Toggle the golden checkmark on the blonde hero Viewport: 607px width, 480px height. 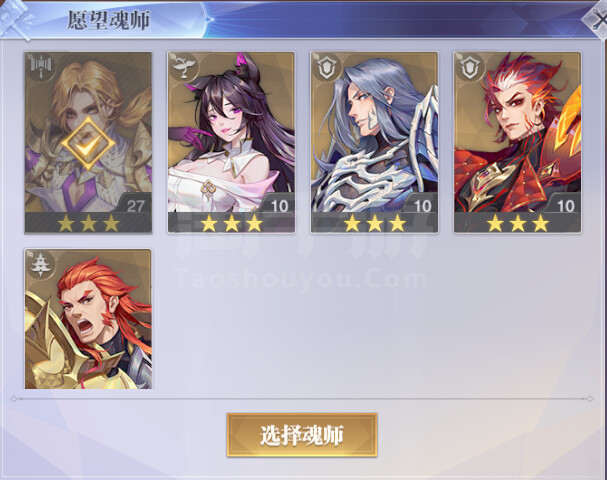tap(88, 143)
